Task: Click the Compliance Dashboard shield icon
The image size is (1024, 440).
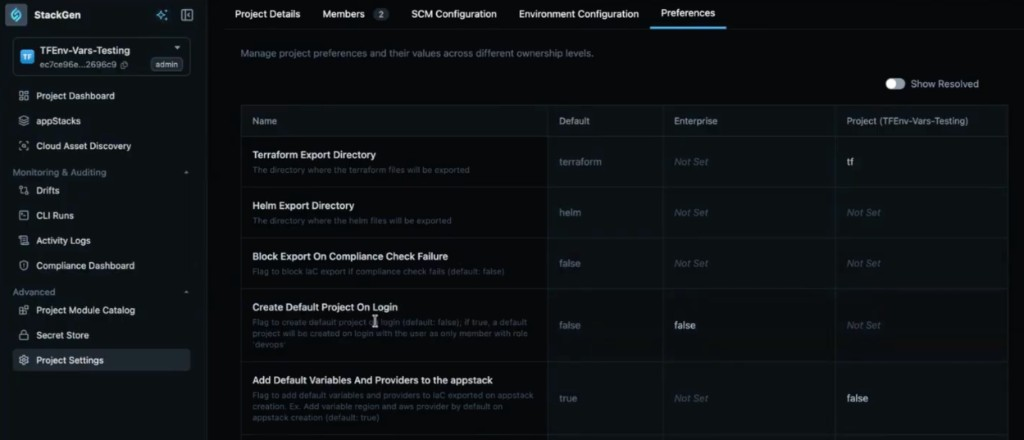Action: [24, 266]
